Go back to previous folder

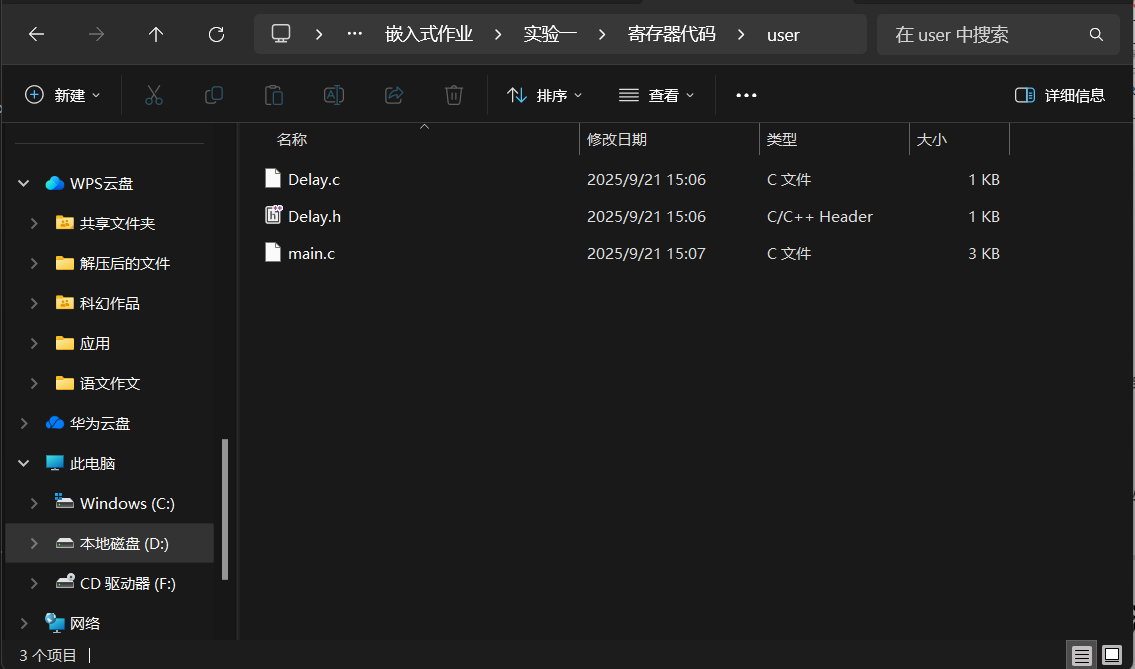point(36,34)
